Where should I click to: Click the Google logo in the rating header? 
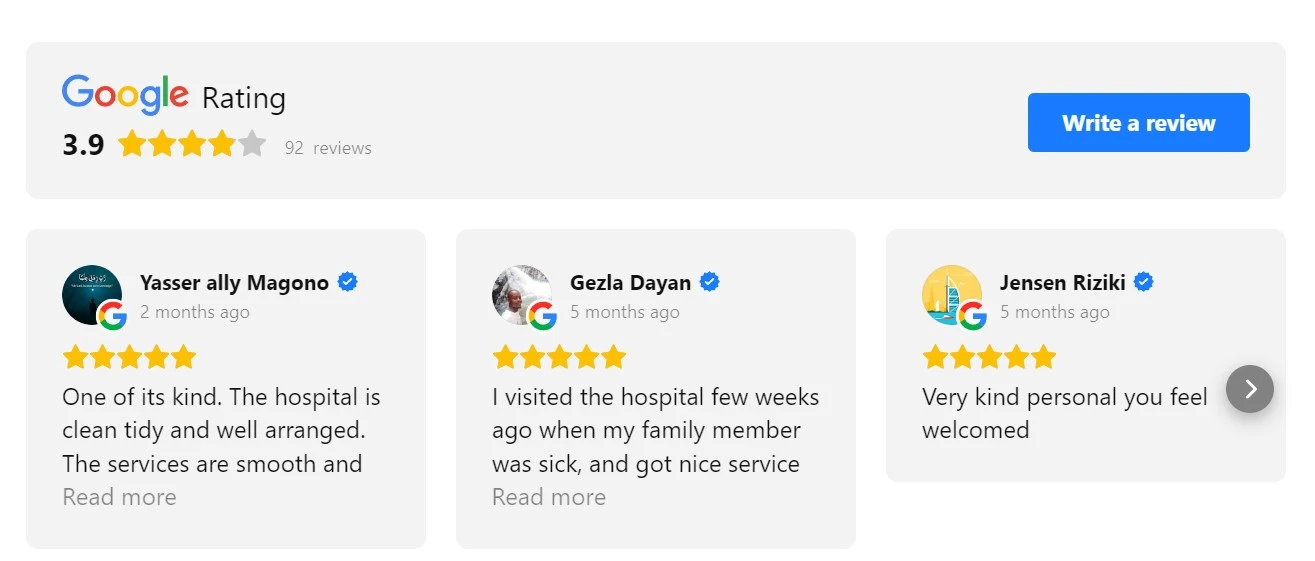point(125,95)
